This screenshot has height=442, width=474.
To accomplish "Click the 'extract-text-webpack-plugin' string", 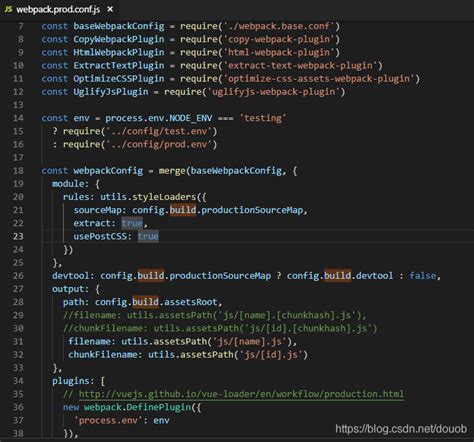I will click(300, 65).
